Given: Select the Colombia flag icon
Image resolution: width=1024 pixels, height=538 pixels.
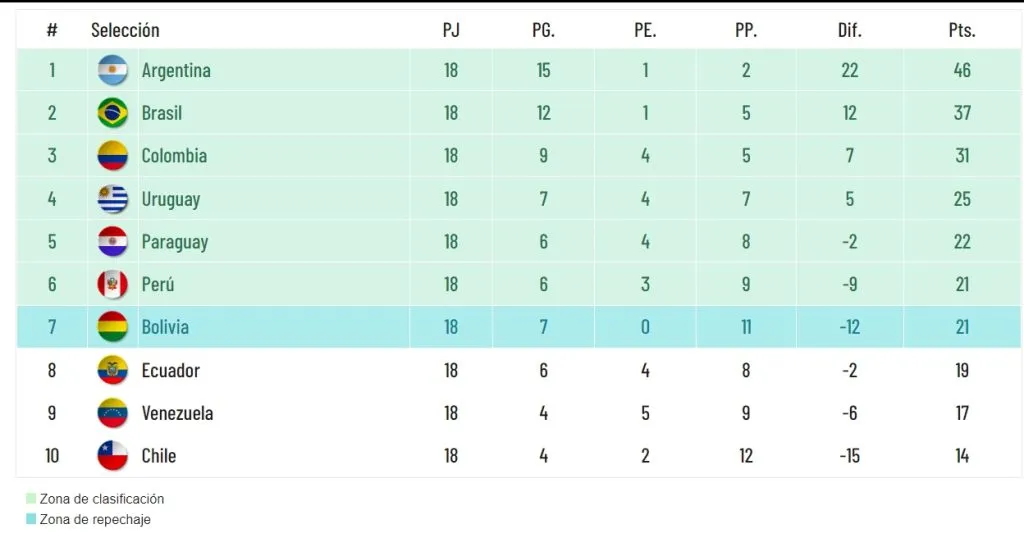Looking at the screenshot, I should click(x=113, y=156).
